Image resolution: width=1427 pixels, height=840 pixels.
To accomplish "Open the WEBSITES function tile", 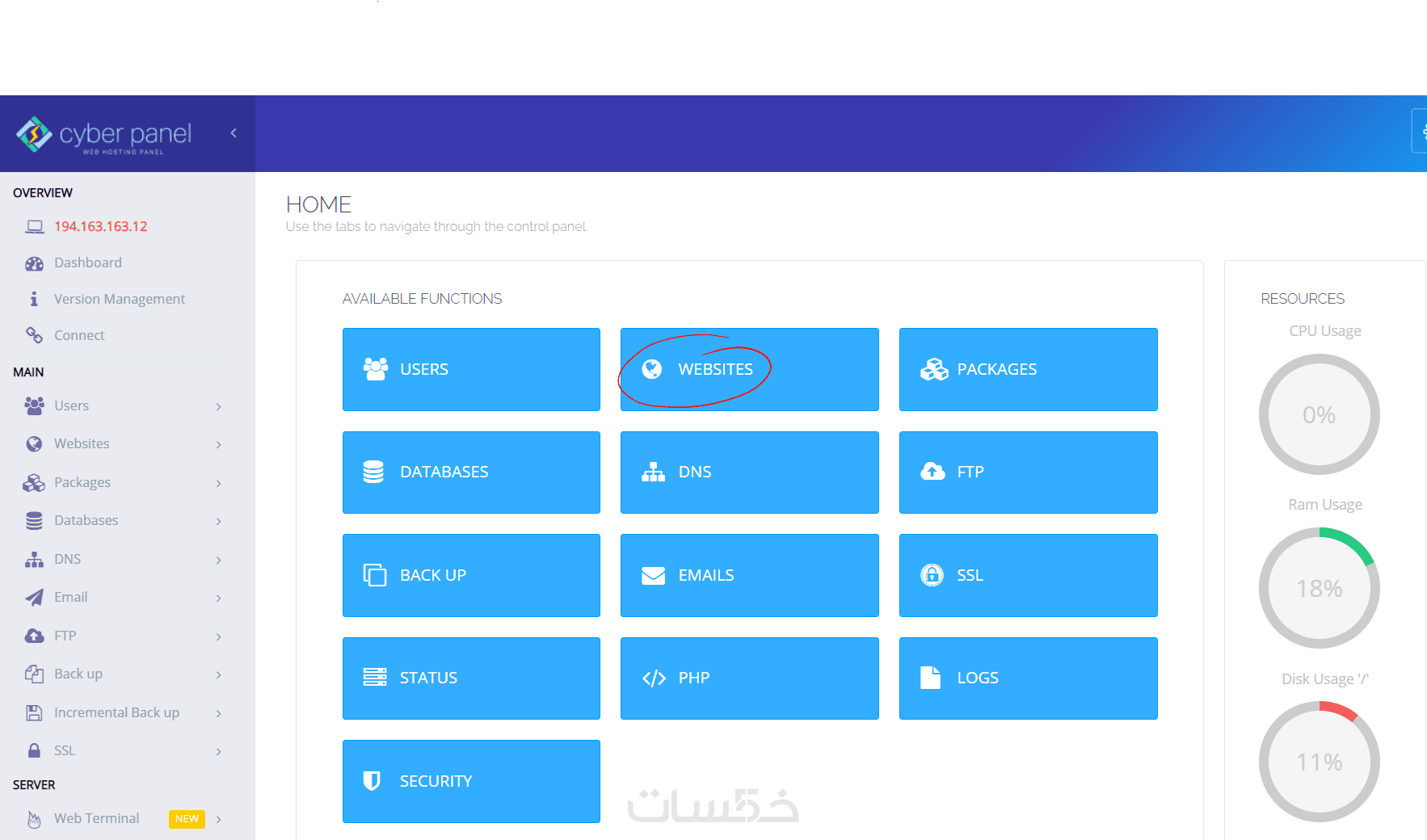I will (749, 369).
